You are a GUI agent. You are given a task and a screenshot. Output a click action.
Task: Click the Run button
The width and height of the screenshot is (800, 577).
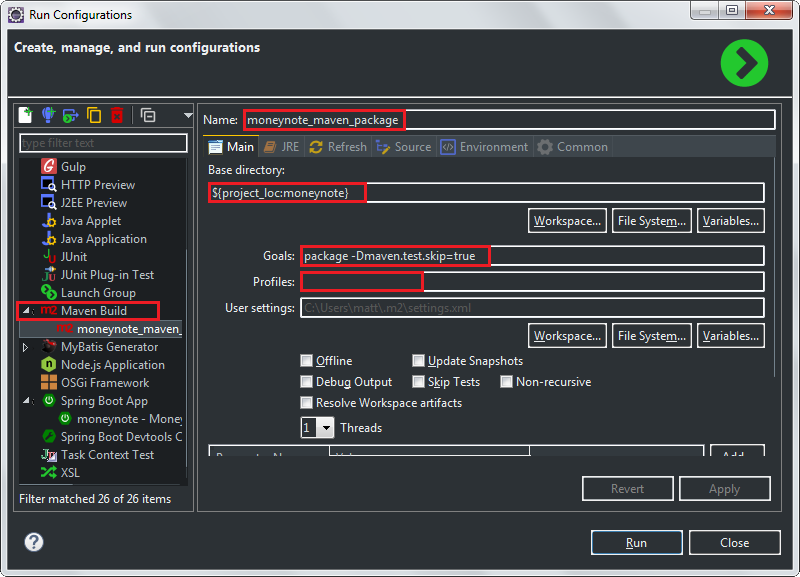[636, 543]
